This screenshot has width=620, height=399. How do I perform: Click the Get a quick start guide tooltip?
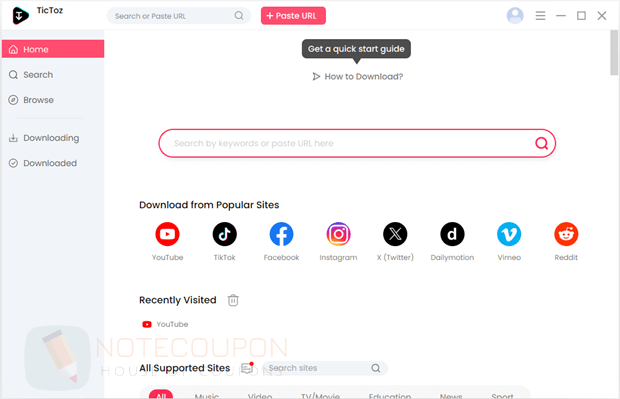356,49
